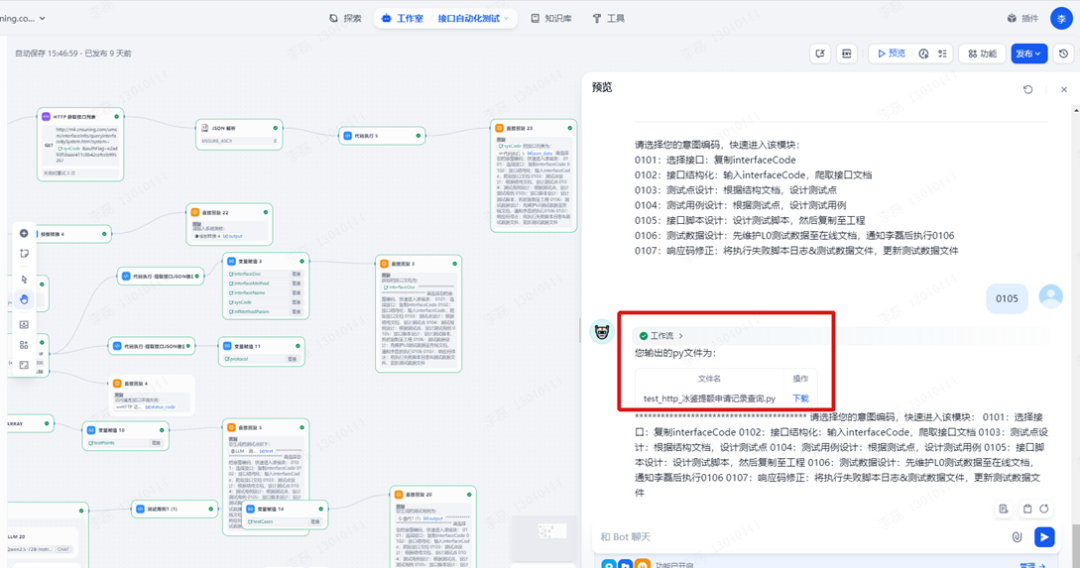Open the 插件 menu
This screenshot has height=568, width=1080.
pos(1023,19)
